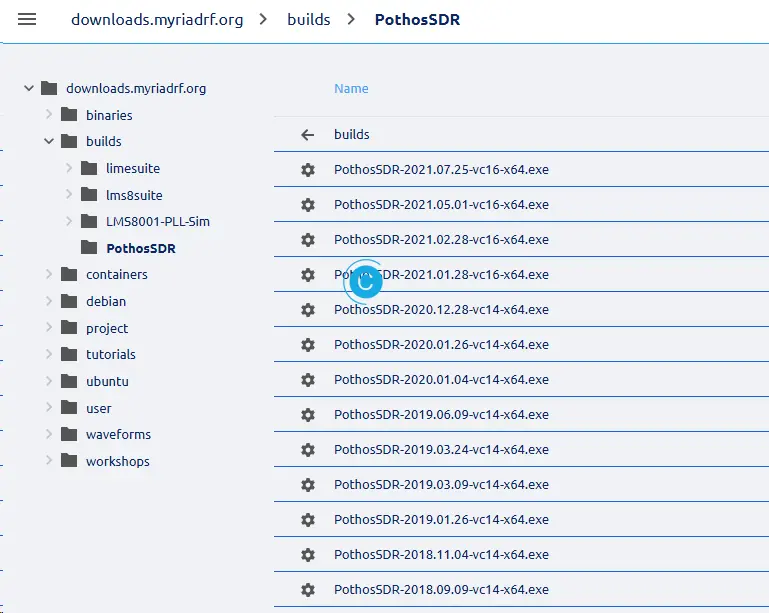Expand the ubuntu folder
Screen dimensions: 769x613
tap(49, 381)
